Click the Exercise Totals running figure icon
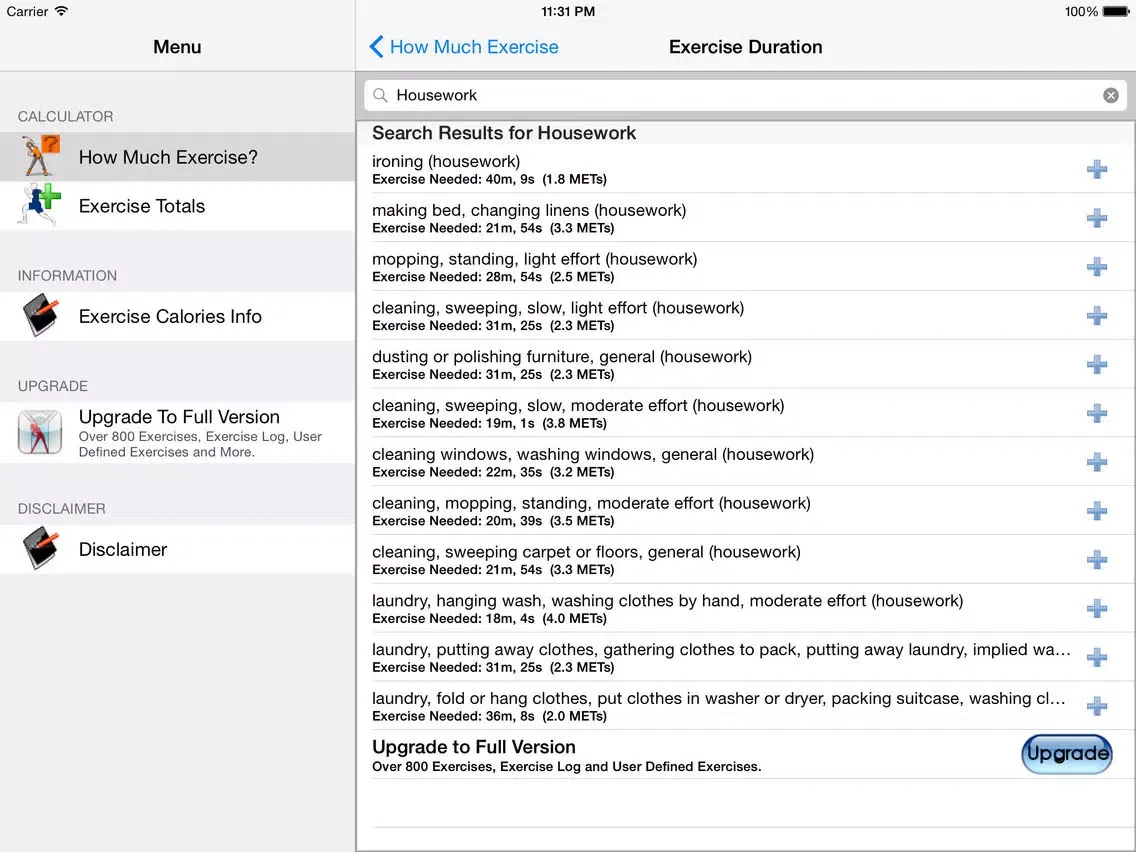The image size is (1136, 852). tap(38, 206)
